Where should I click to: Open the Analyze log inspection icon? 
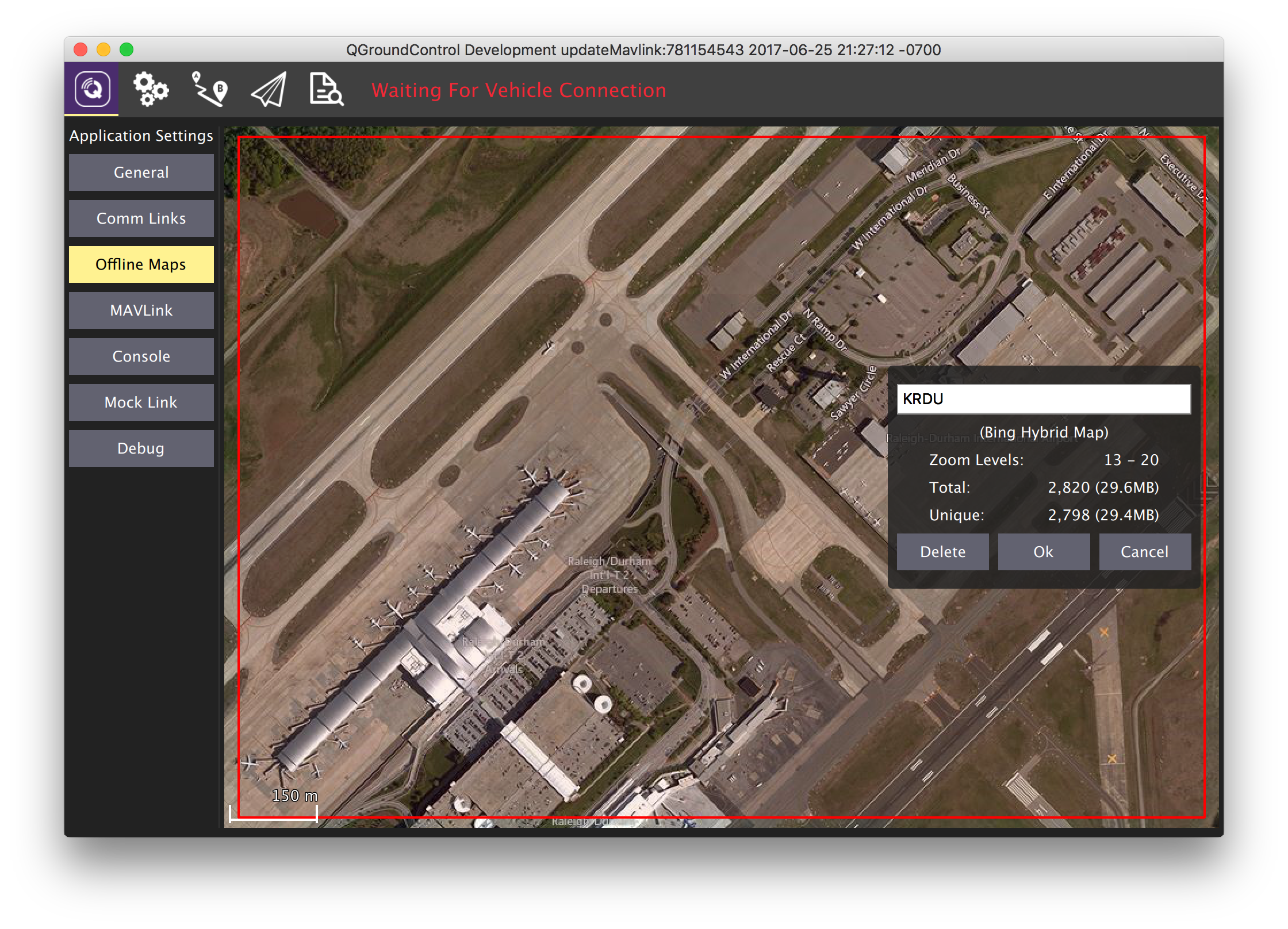pyautogui.click(x=325, y=90)
